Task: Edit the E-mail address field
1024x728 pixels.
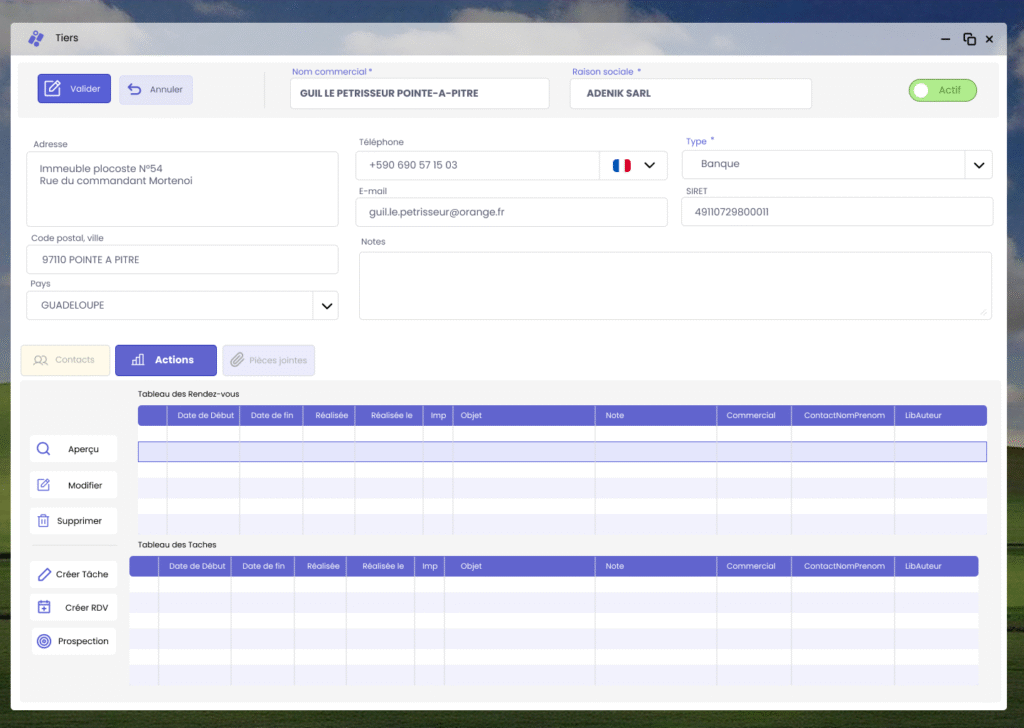Action: pyautogui.click(x=511, y=212)
